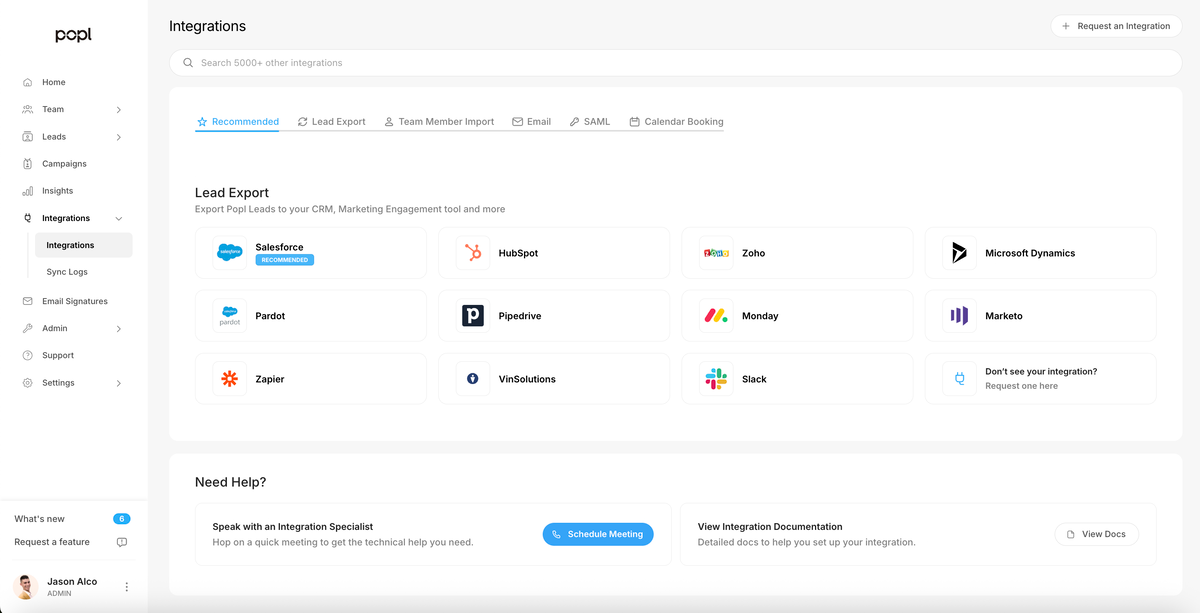Select the Zoho logo icon
Screen dimensions: 1200x613
pyautogui.click(x=716, y=253)
